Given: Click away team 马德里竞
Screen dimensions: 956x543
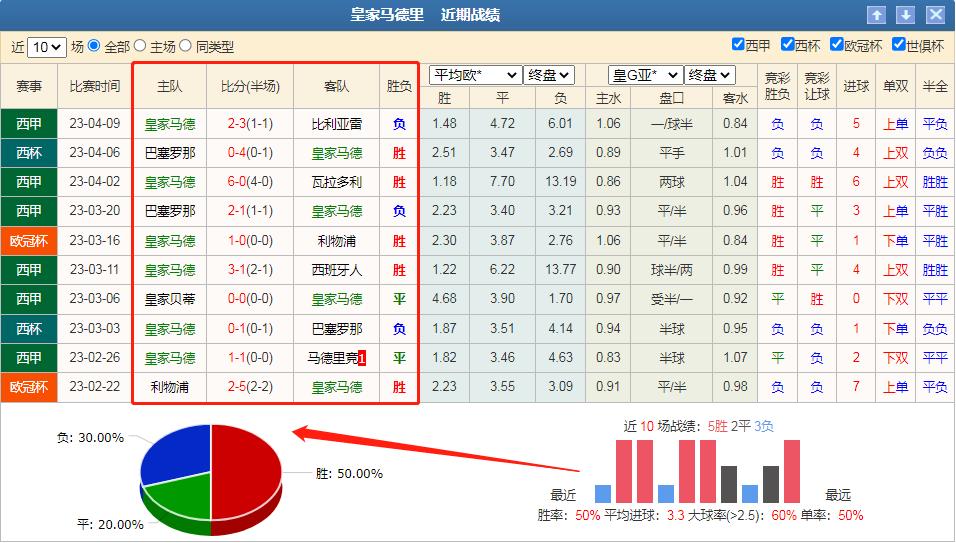Looking at the screenshot, I should pos(332,358).
